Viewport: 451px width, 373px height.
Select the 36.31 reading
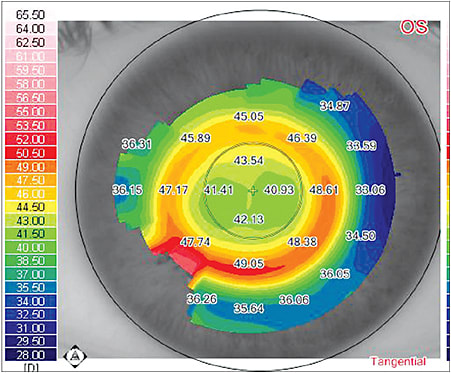[137, 144]
